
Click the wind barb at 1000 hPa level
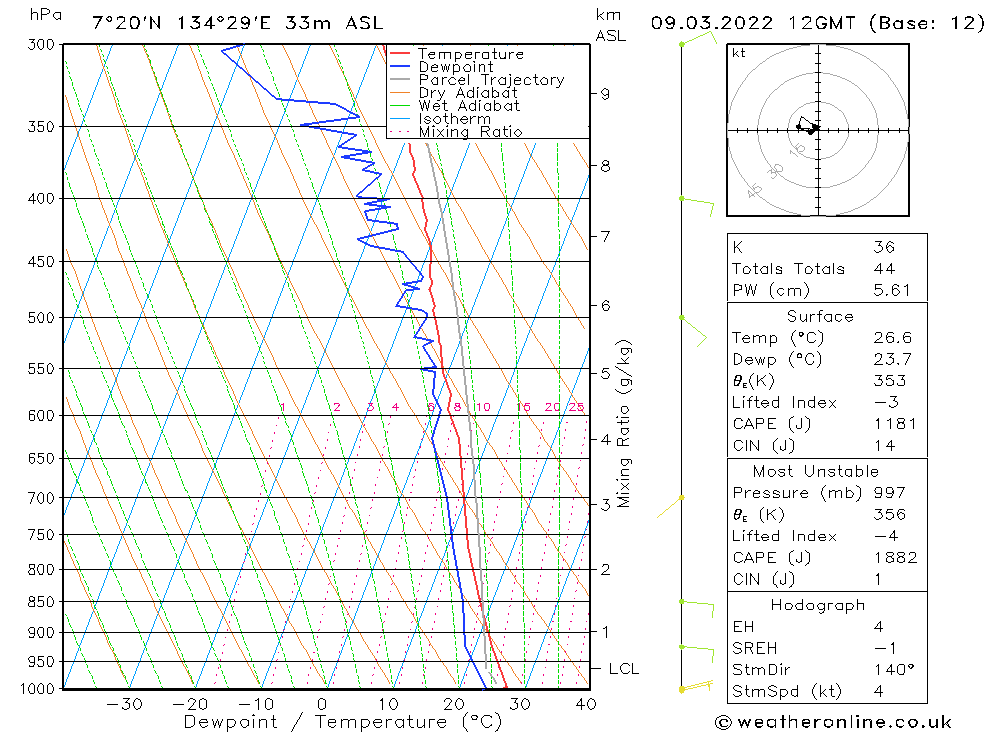(696, 686)
